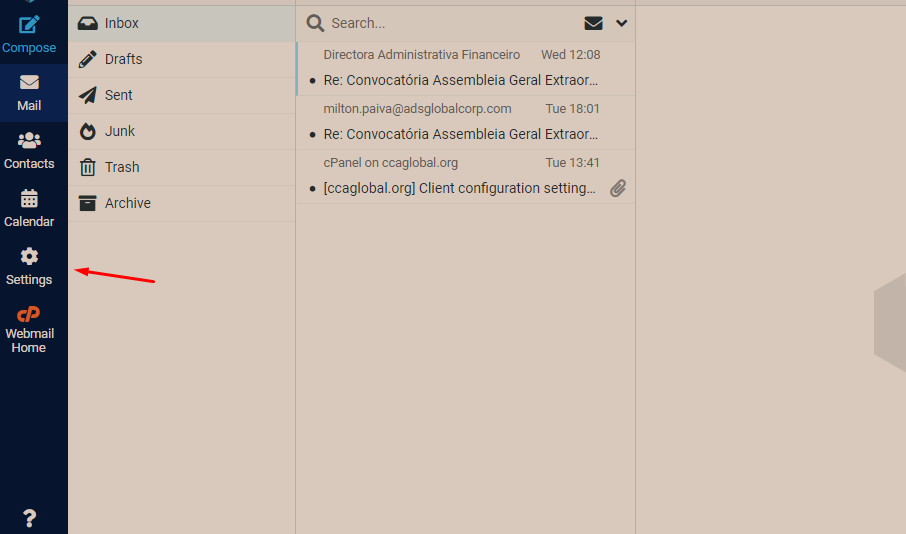Screen dimensions: 906x534
Task: Open message from cPanel on ccaglobal.org
Action: (391, 163)
